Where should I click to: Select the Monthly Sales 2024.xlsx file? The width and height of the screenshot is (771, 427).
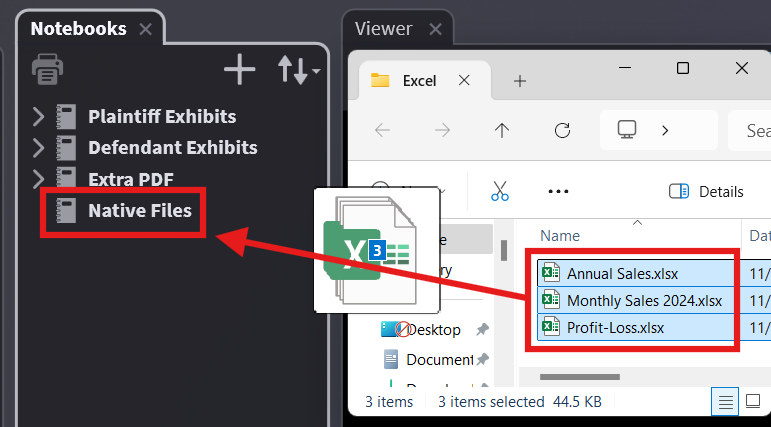(x=643, y=300)
